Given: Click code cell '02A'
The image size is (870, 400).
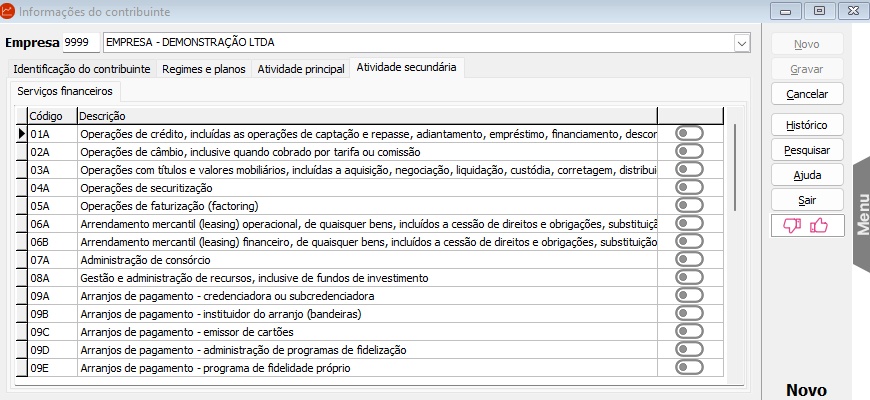Looking at the screenshot, I should pyautogui.click(x=52, y=151).
